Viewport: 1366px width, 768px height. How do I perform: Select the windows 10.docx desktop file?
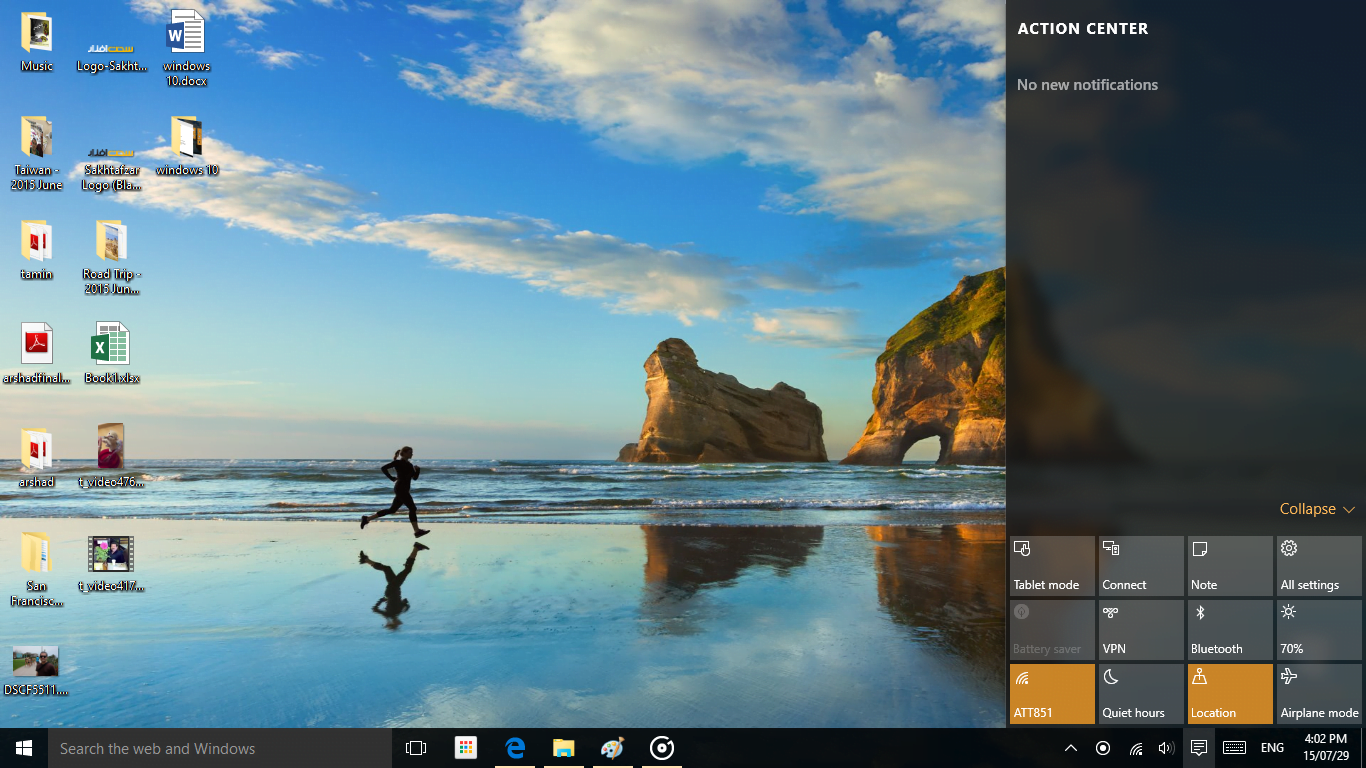click(x=186, y=47)
